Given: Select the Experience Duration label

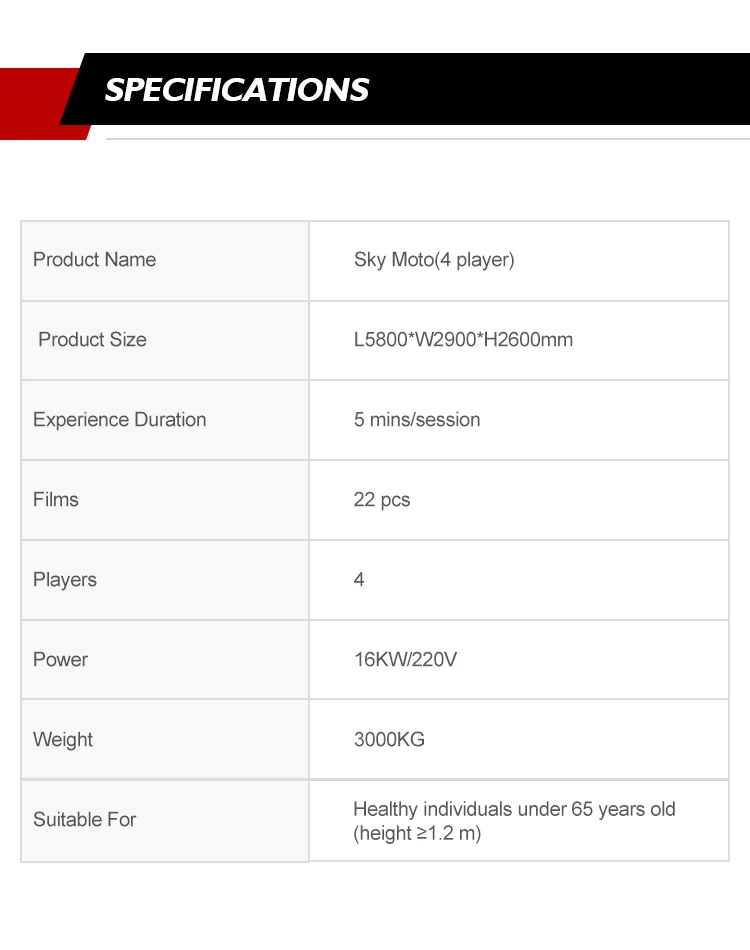Looking at the screenshot, I should tap(119, 419).
